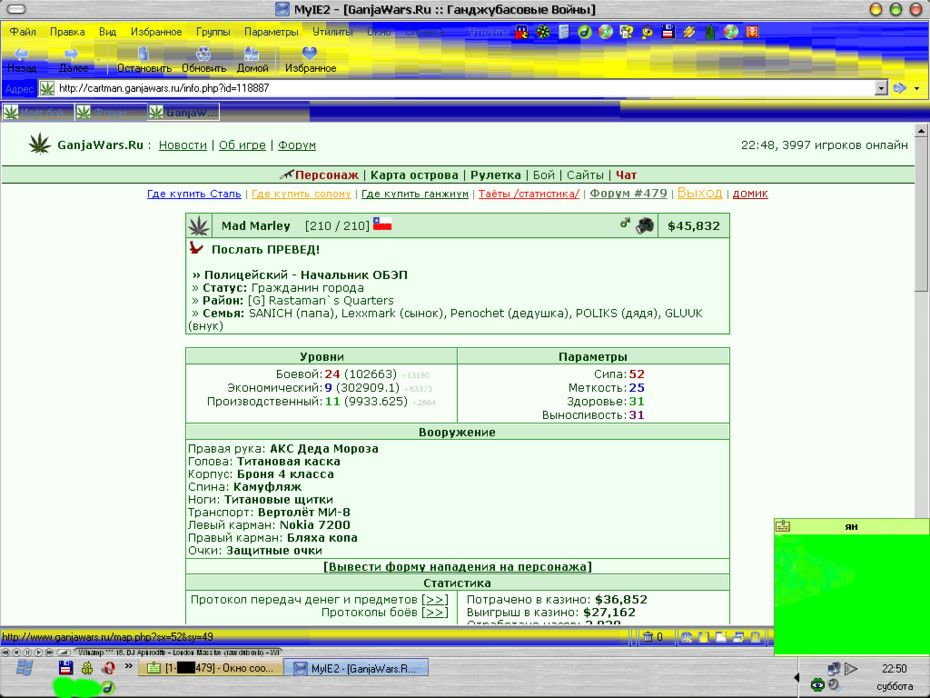930x698 pixels.
Task: Click the green clover eye tray icon
Action: (x=818, y=685)
